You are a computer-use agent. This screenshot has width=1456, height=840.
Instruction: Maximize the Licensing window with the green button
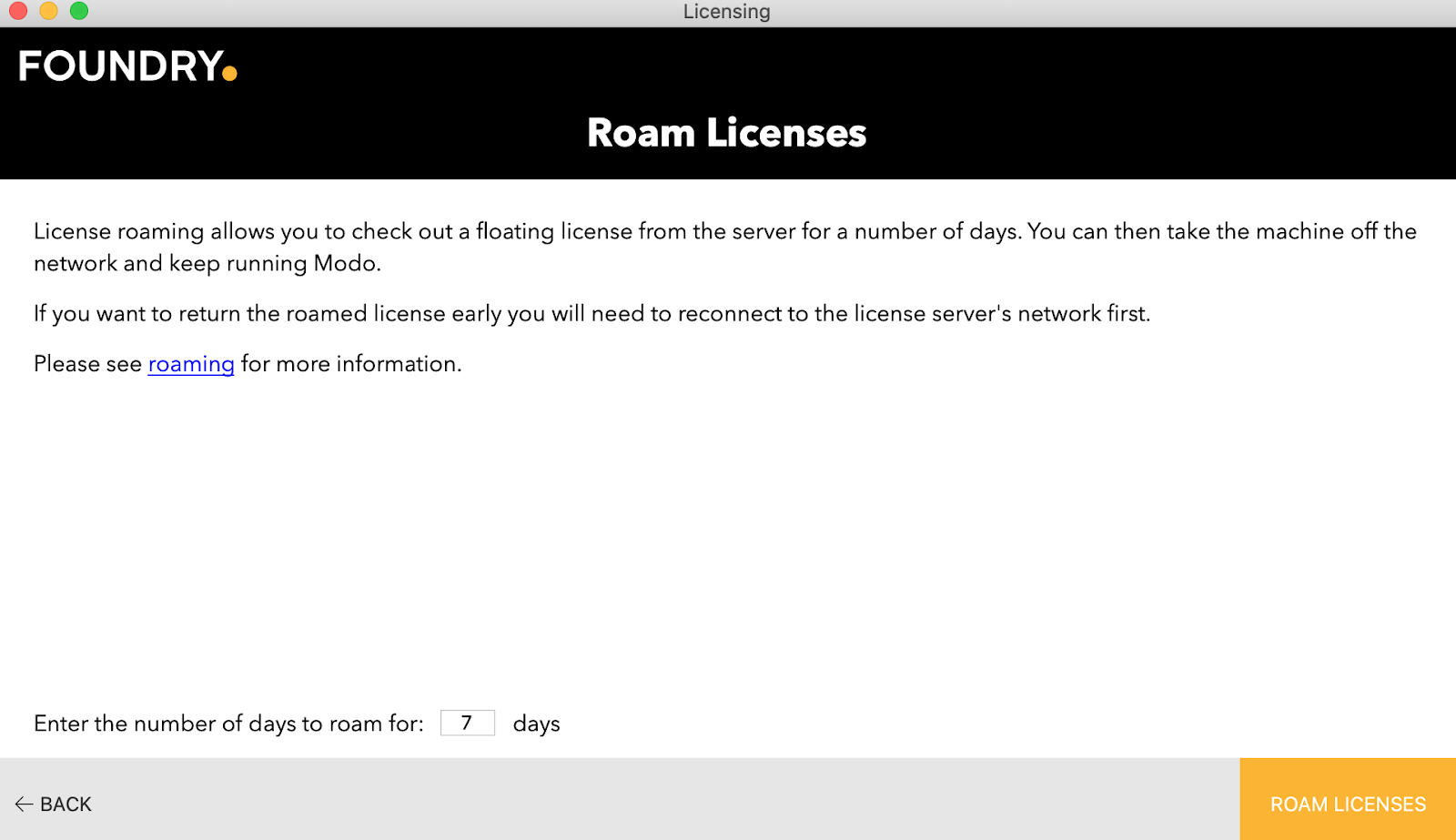tap(79, 11)
